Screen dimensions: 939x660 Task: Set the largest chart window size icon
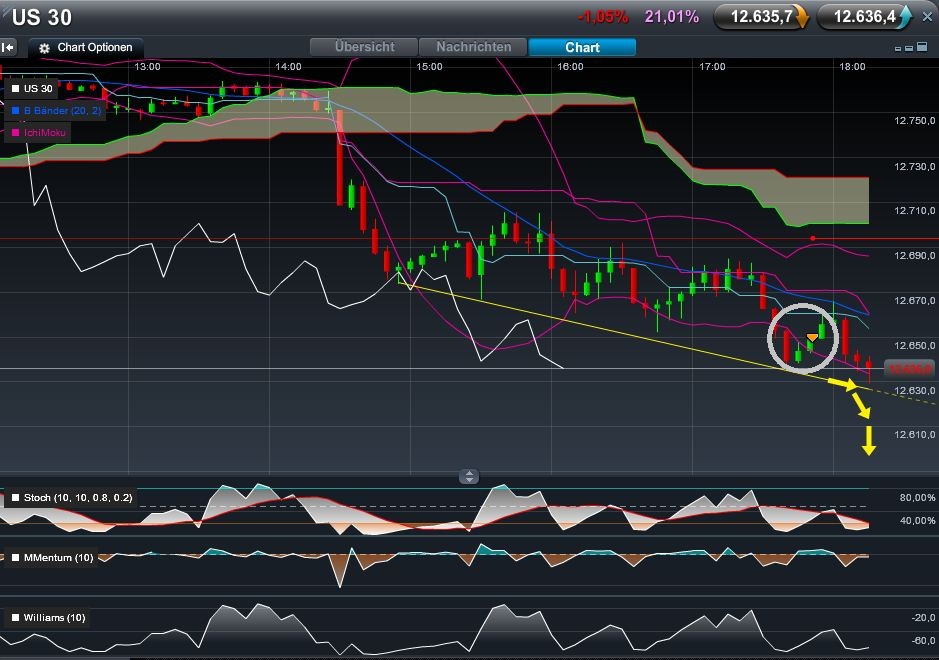click(x=923, y=47)
